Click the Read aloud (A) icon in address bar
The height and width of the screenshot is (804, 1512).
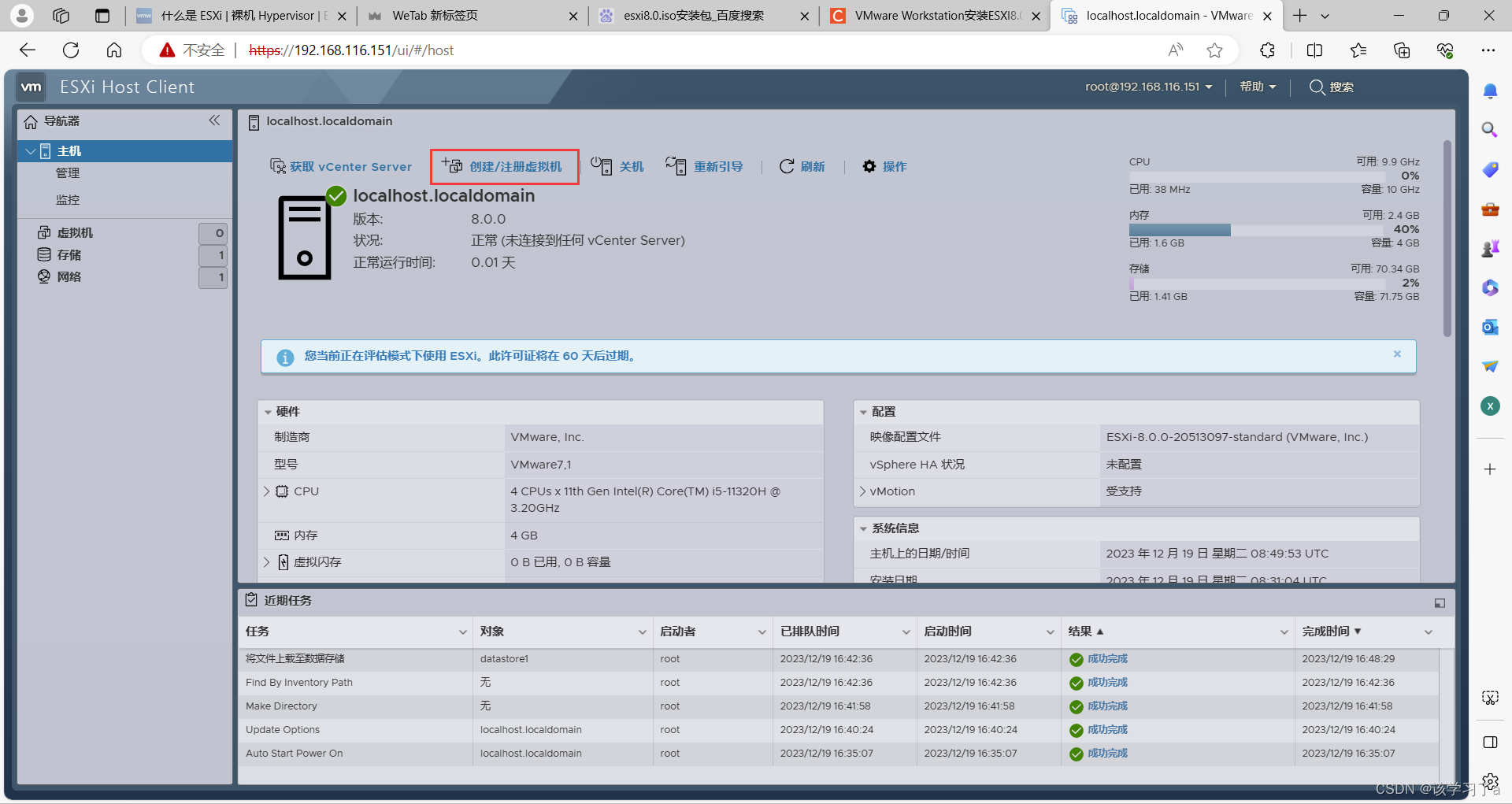tap(1175, 50)
